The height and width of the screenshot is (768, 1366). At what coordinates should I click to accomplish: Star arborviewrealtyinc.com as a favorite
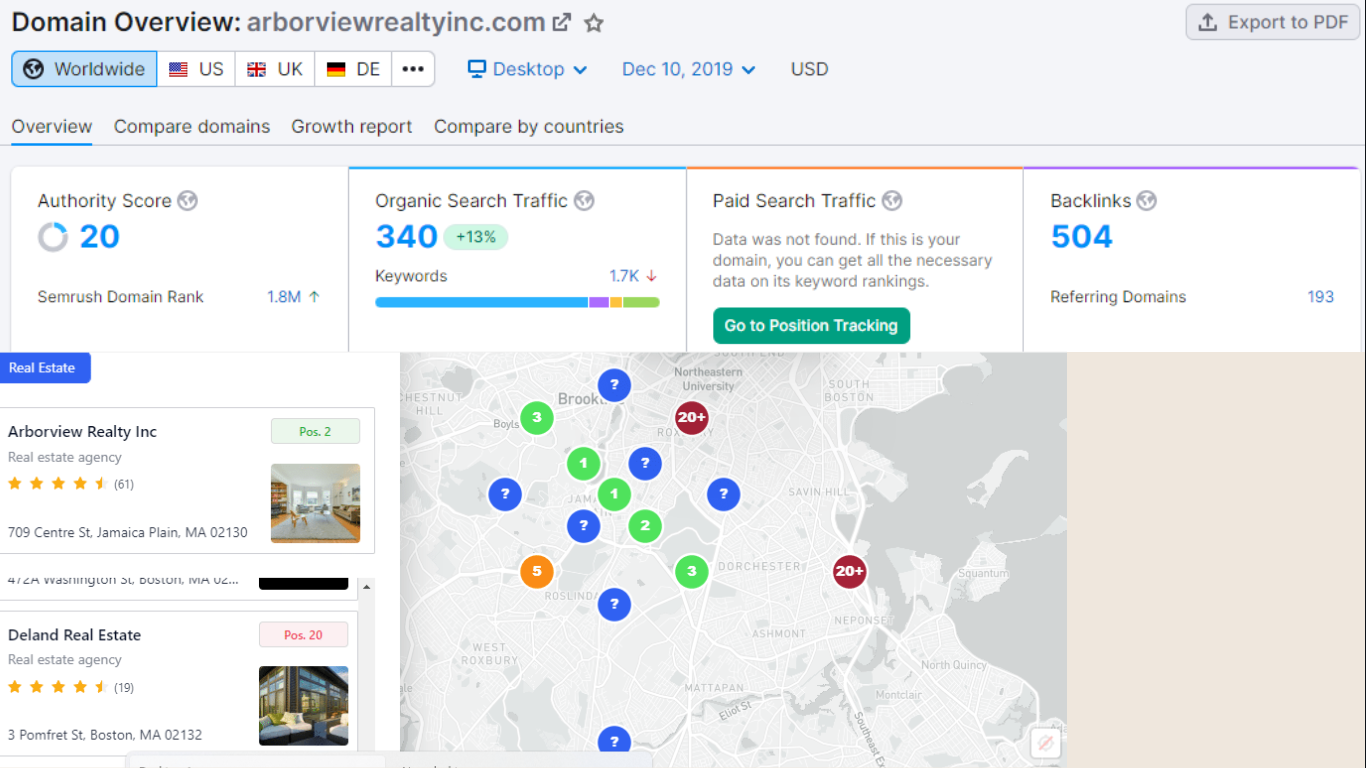pos(594,22)
